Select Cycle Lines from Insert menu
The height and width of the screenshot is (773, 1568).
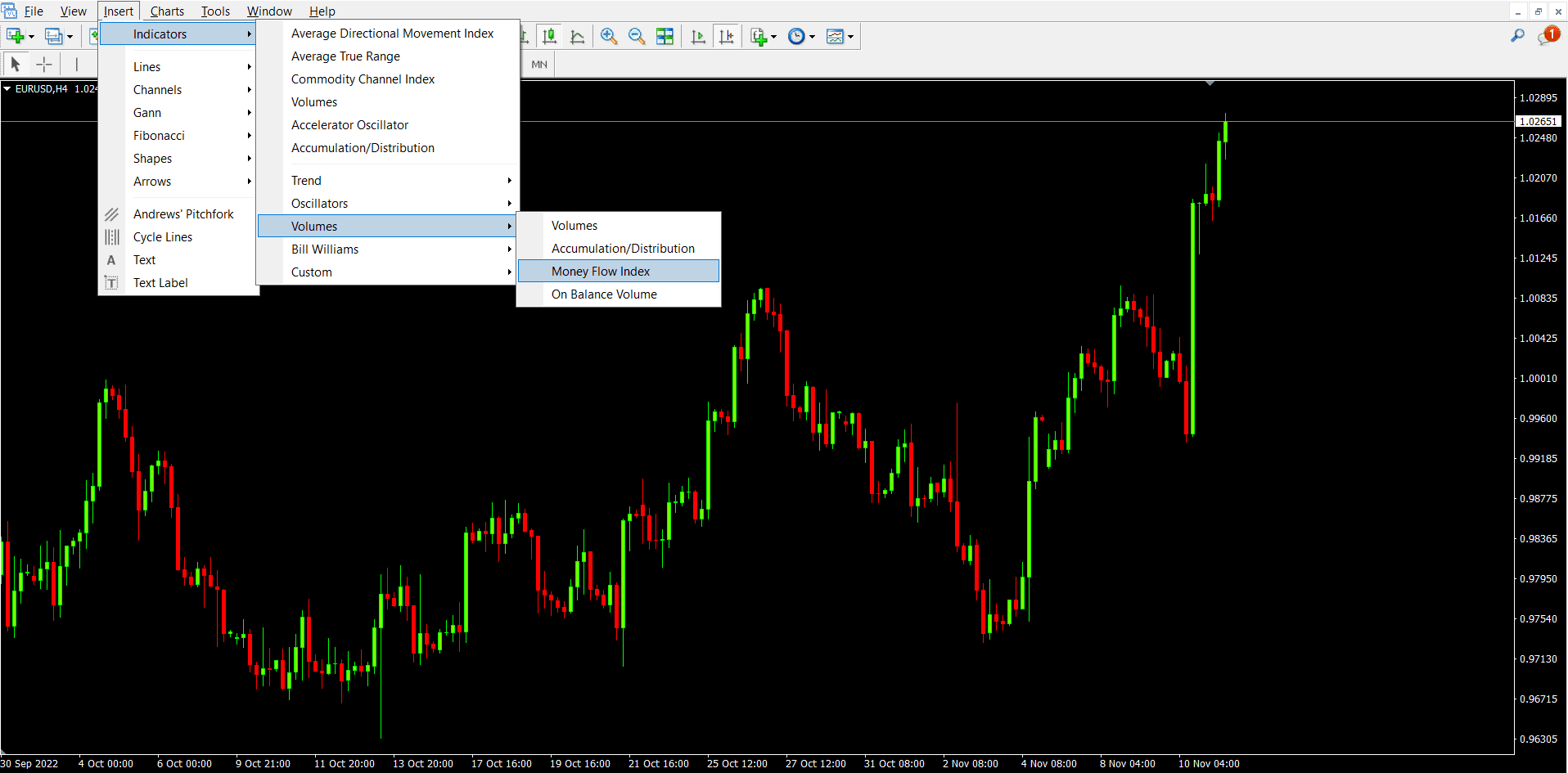pos(178,237)
